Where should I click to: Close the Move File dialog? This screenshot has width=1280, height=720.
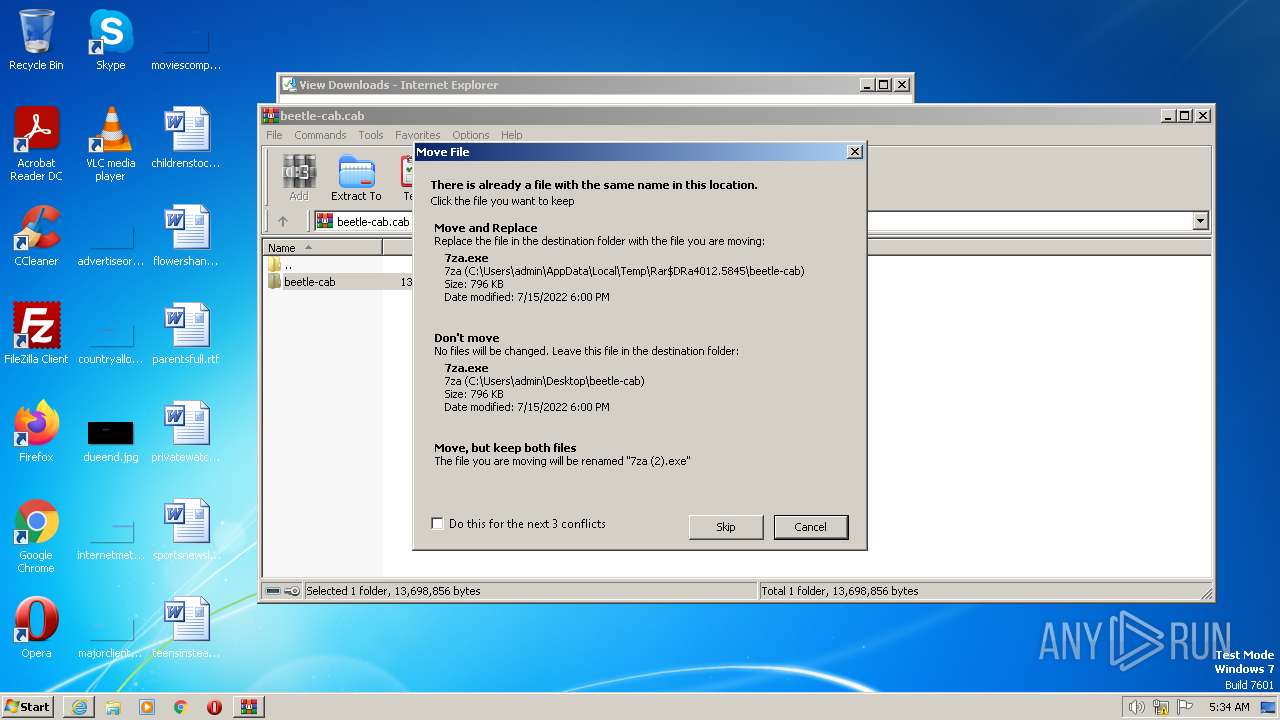tap(854, 152)
